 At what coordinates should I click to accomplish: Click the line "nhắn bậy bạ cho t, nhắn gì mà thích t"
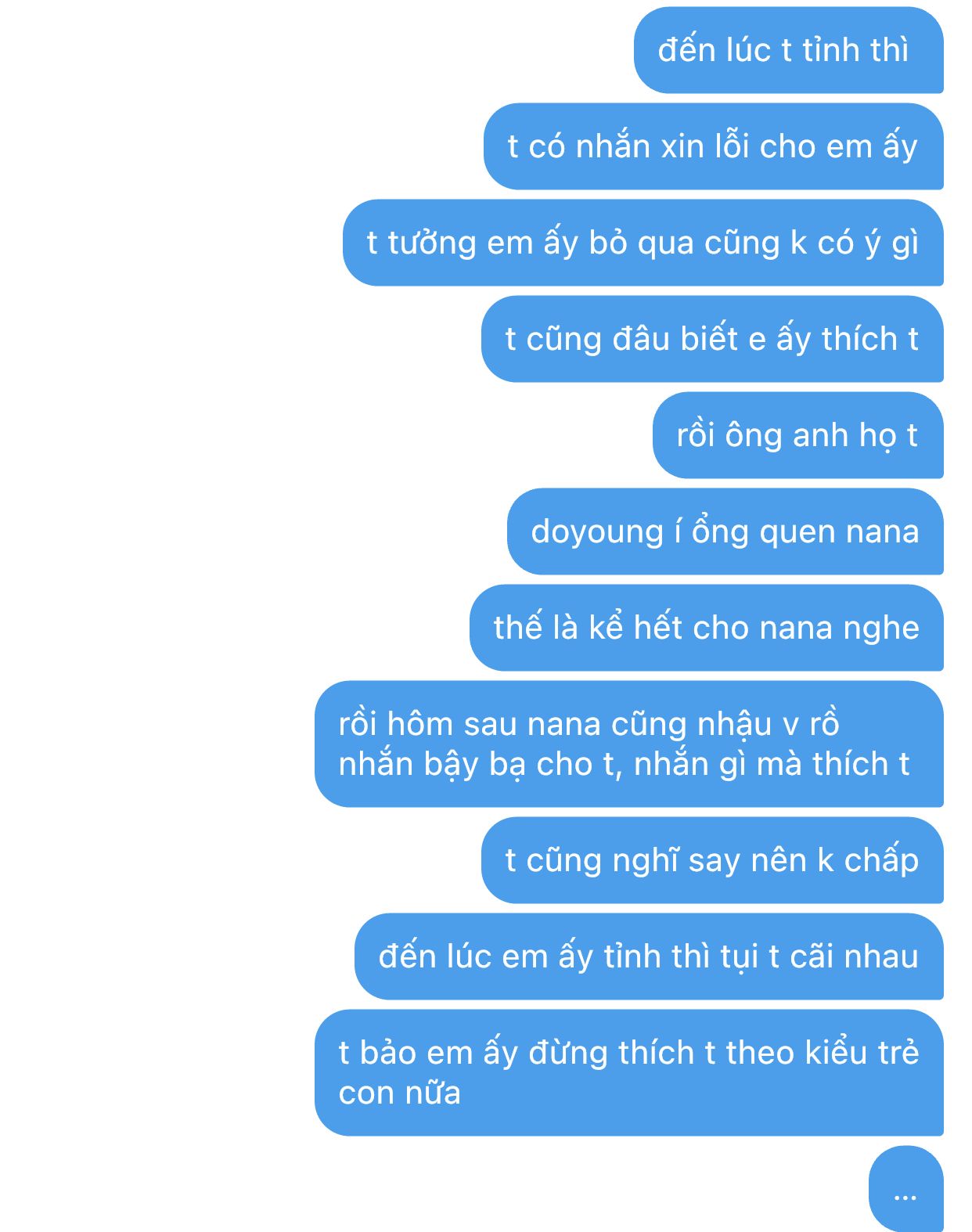click(x=624, y=765)
